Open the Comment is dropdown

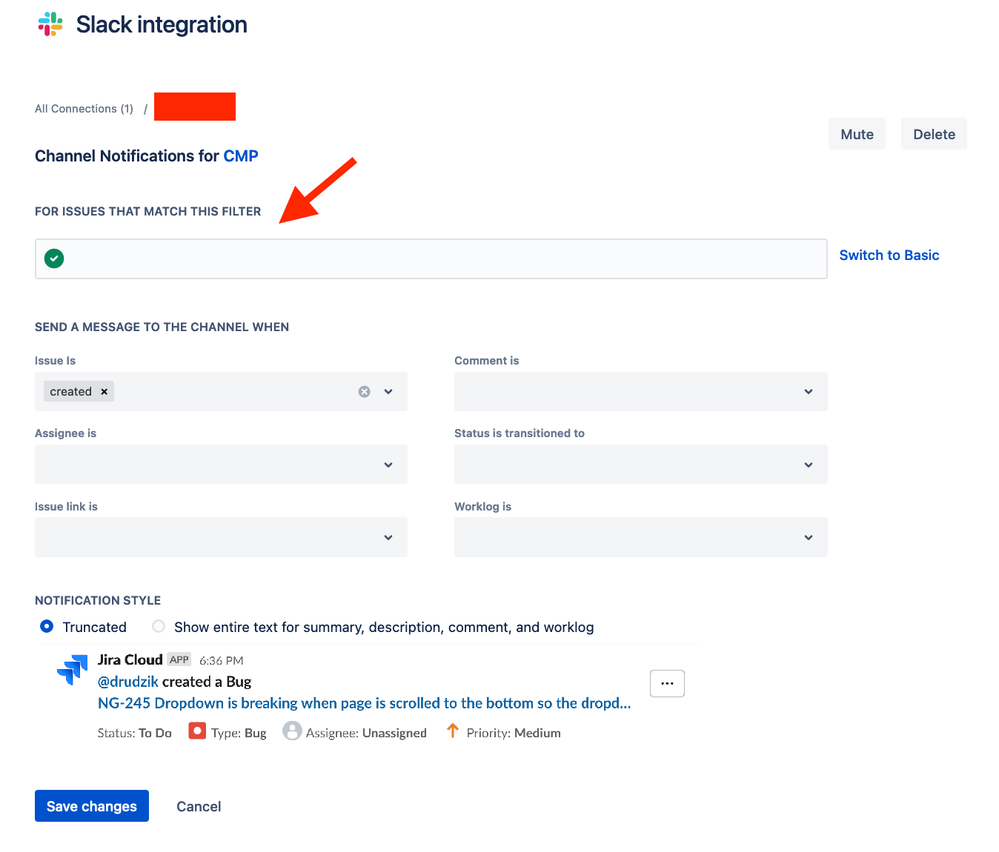coord(640,391)
